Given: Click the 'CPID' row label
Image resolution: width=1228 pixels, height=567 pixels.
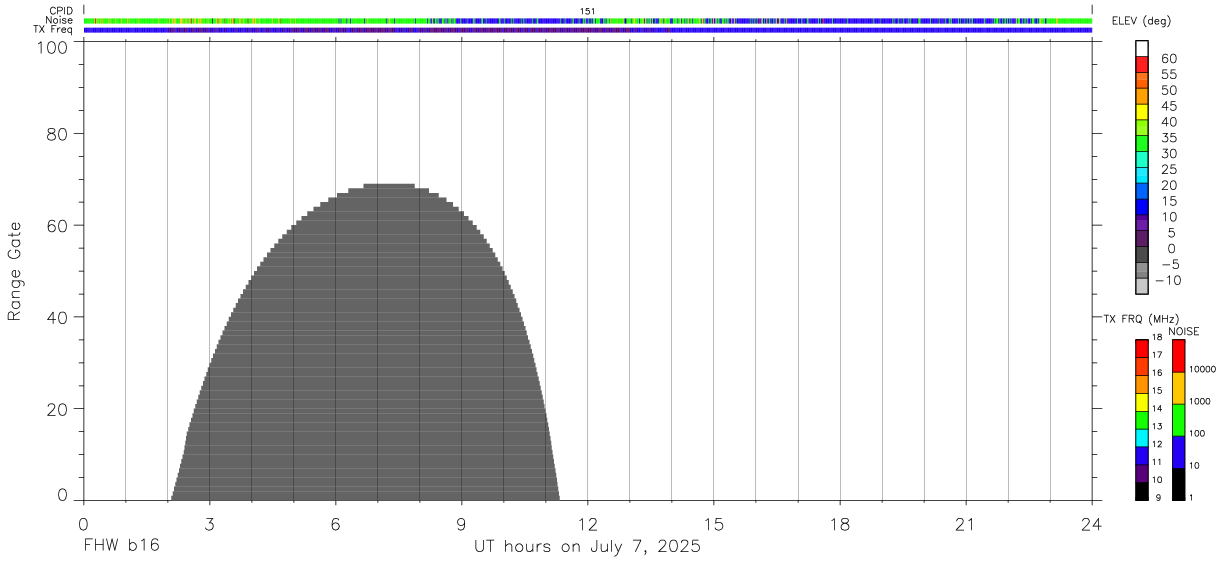Looking at the screenshot, I should pos(62,11).
